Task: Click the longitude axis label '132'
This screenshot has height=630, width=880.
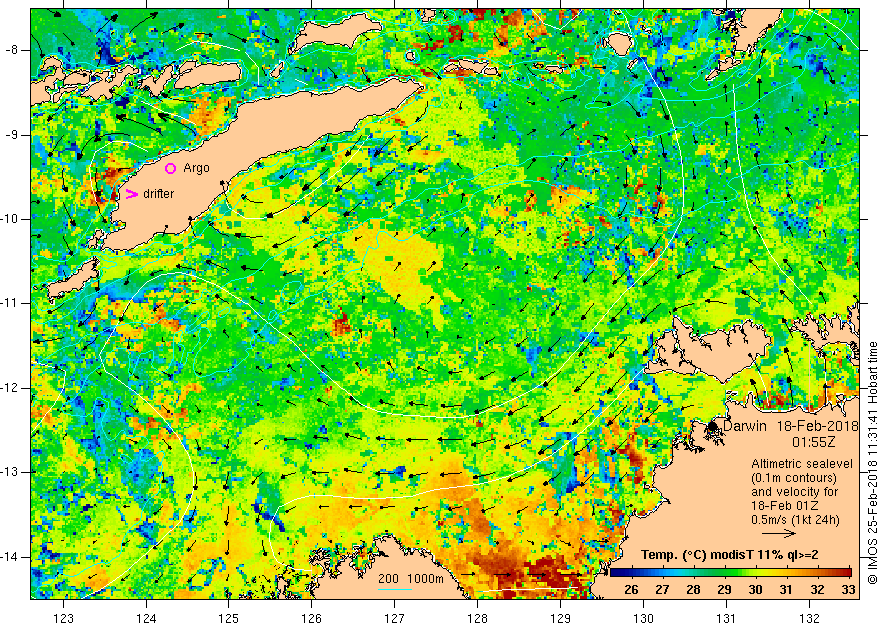Action: point(809,619)
